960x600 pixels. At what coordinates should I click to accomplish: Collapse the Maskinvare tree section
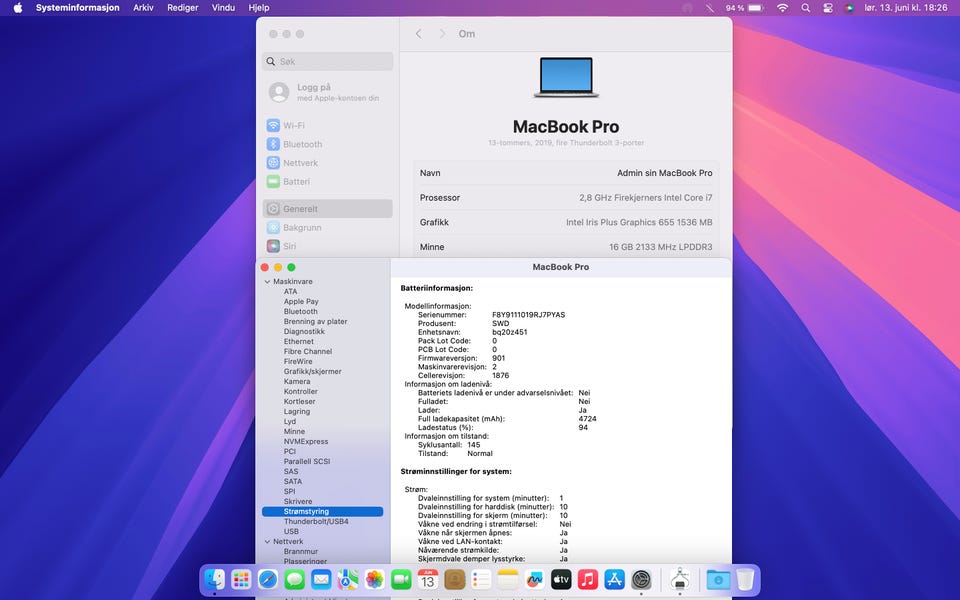pyautogui.click(x=267, y=282)
